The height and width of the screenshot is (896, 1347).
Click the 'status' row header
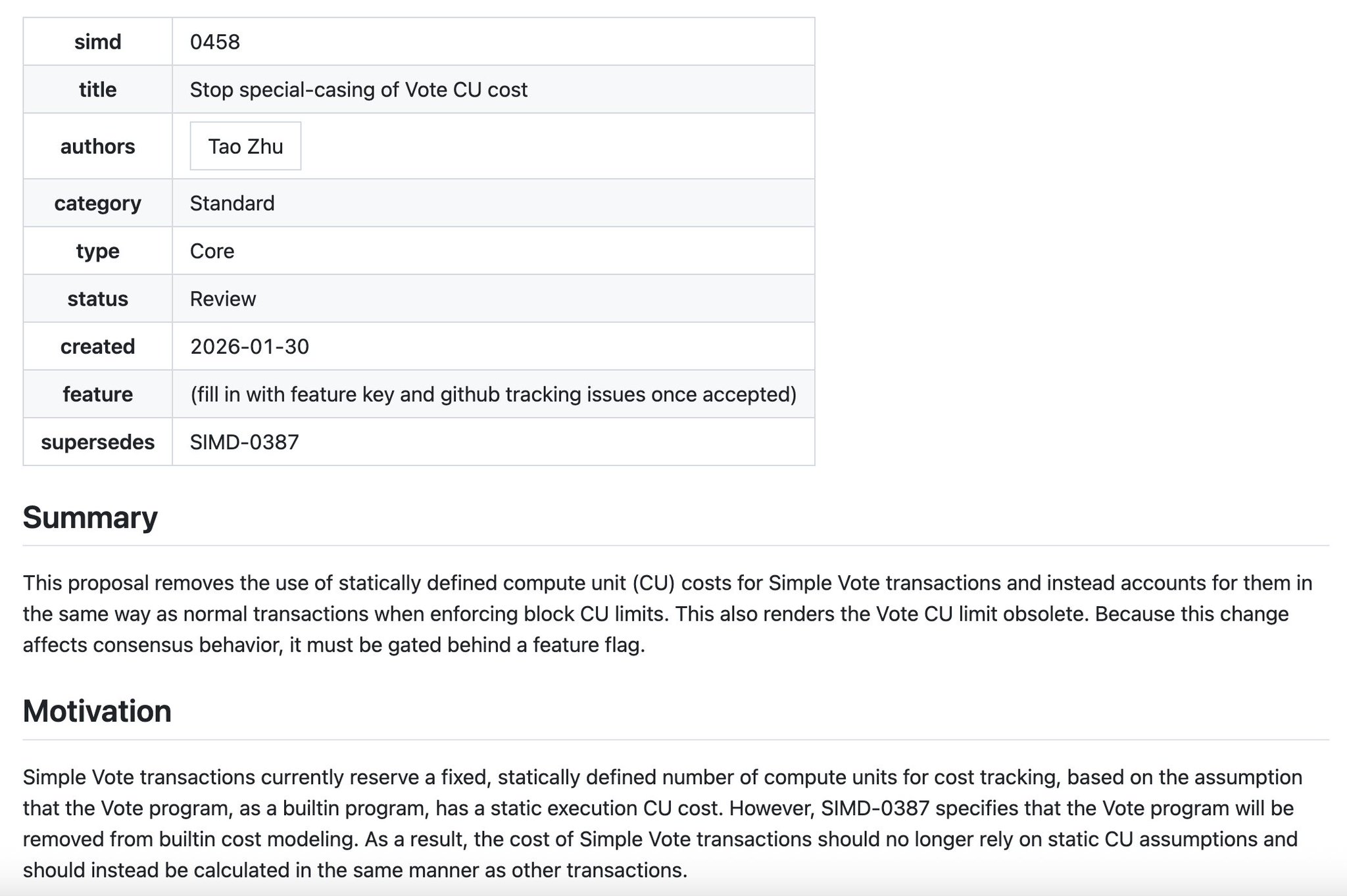(97, 298)
